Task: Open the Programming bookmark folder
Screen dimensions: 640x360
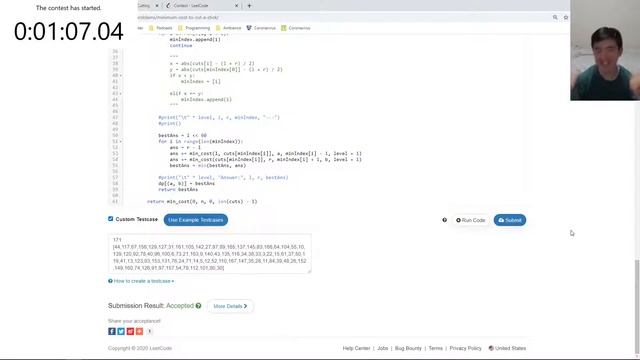Action: pyautogui.click(x=194, y=28)
